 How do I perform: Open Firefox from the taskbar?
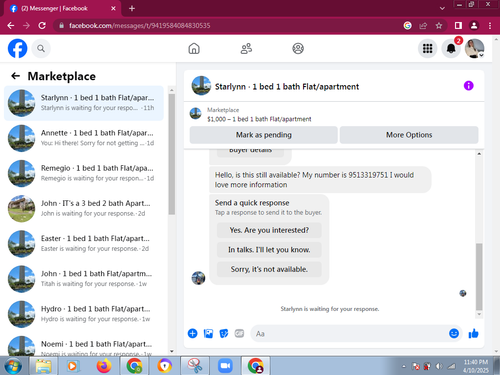pos(104,366)
